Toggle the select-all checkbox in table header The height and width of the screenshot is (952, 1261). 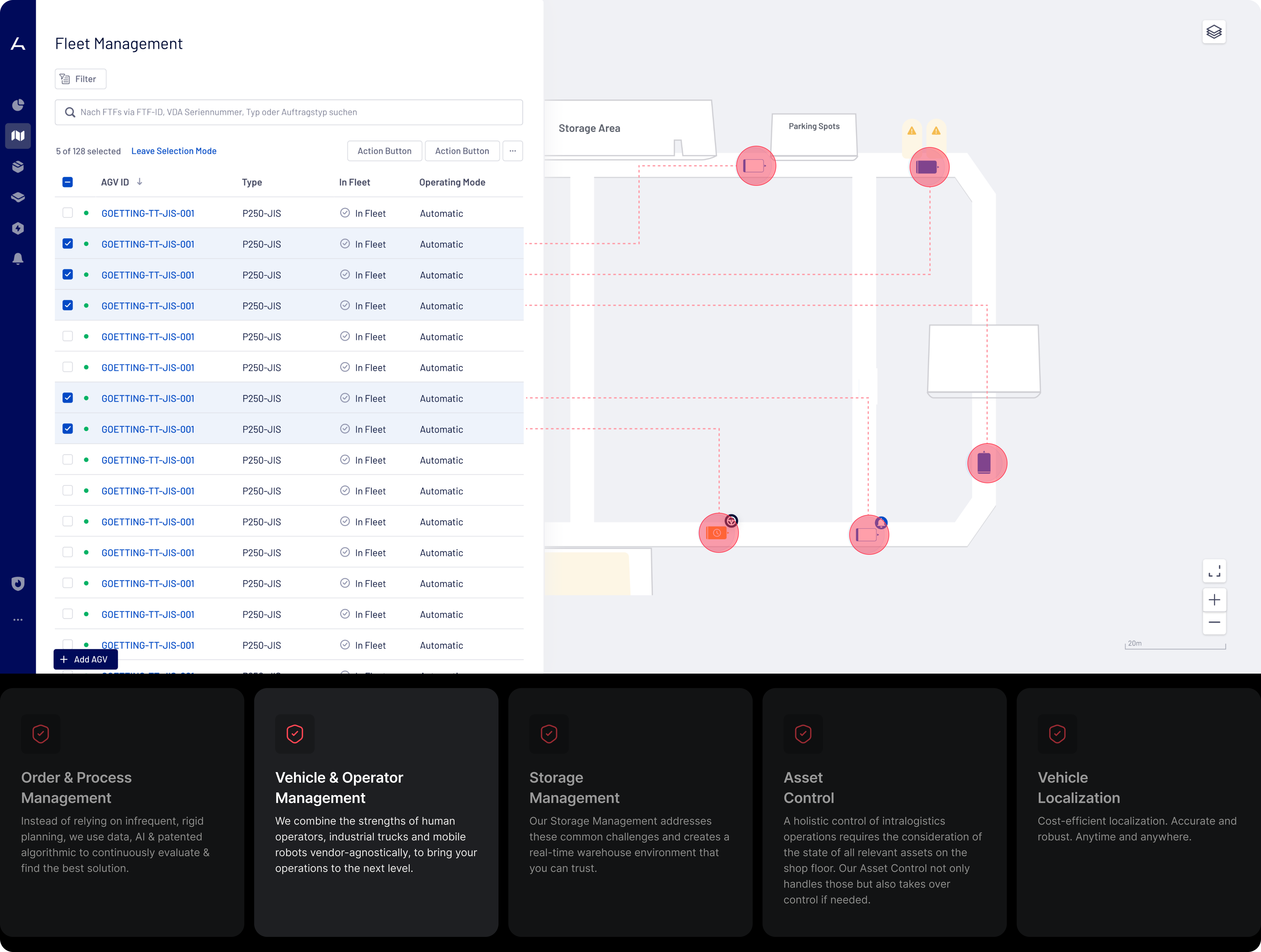68,182
